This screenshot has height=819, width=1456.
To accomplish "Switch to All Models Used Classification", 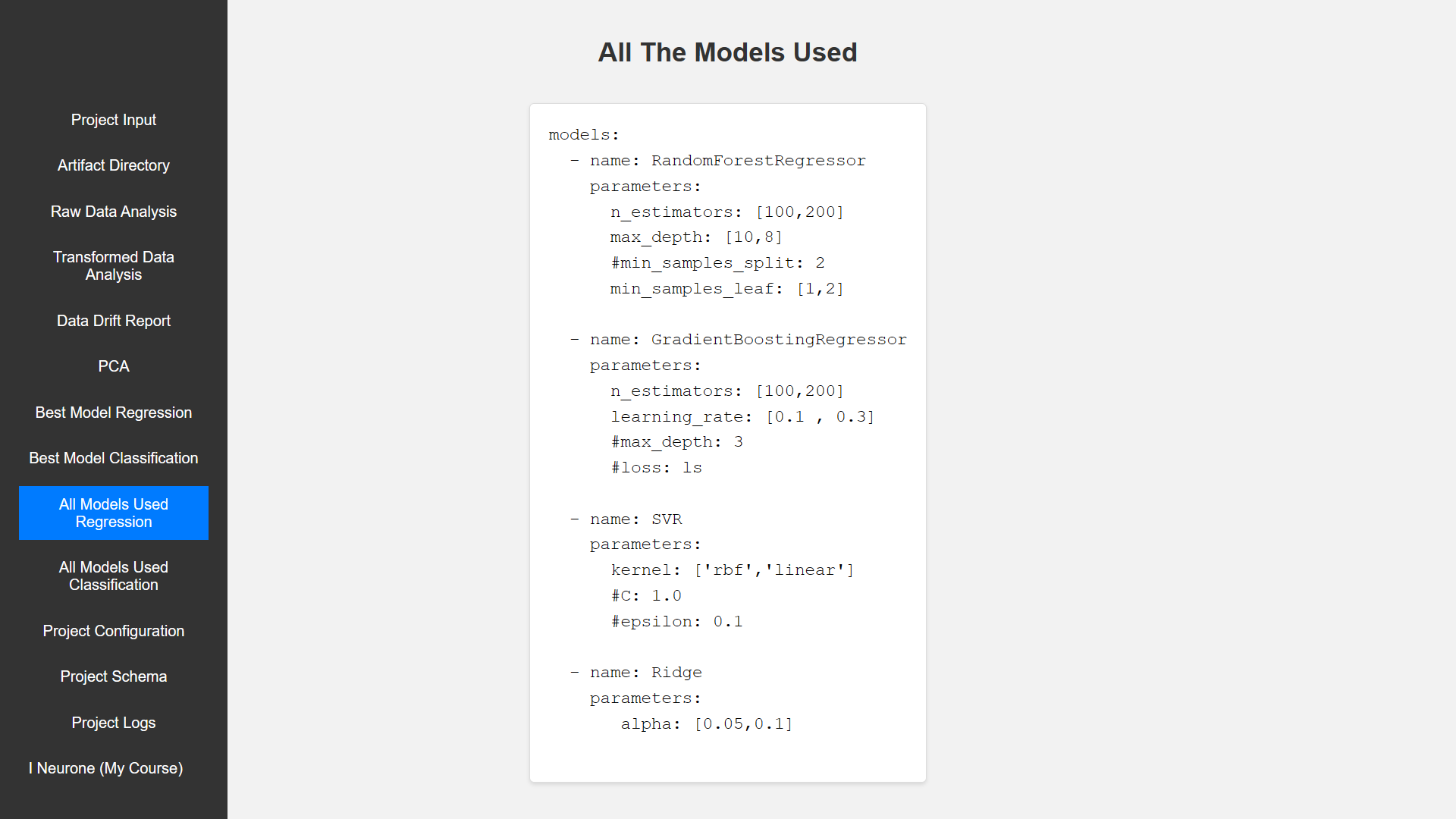I will coord(113,576).
